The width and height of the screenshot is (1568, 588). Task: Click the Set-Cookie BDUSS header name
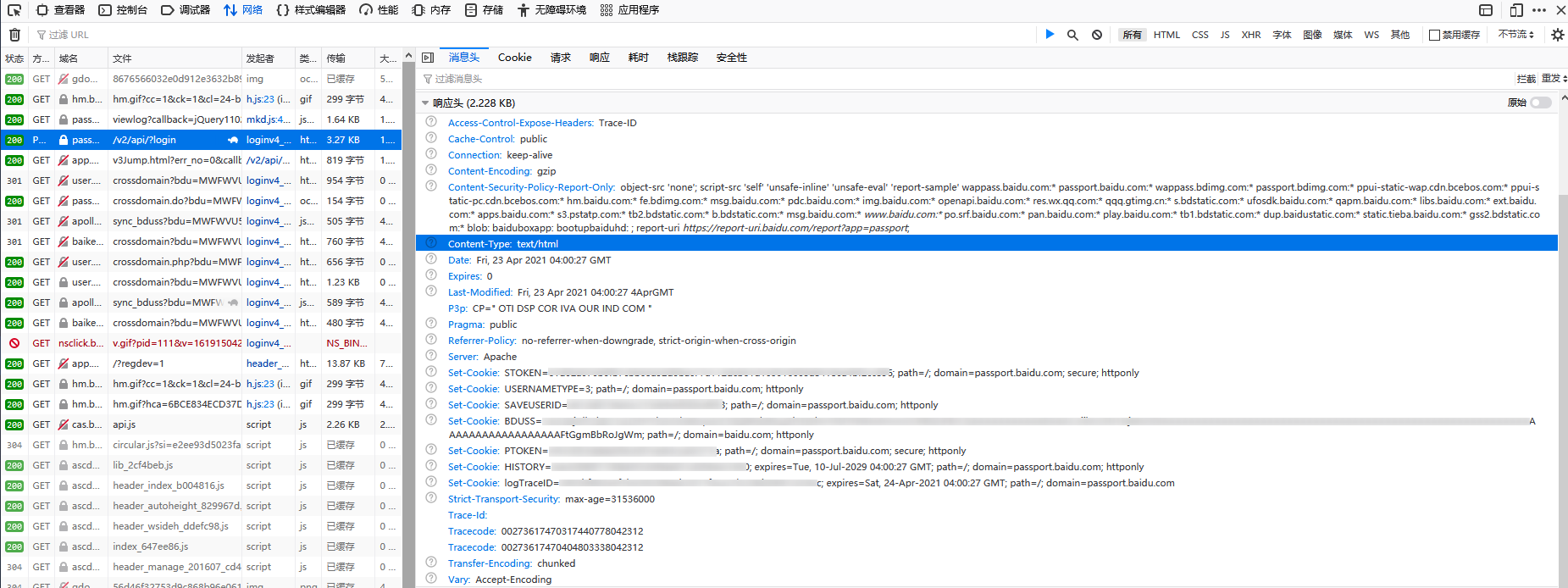click(x=473, y=421)
